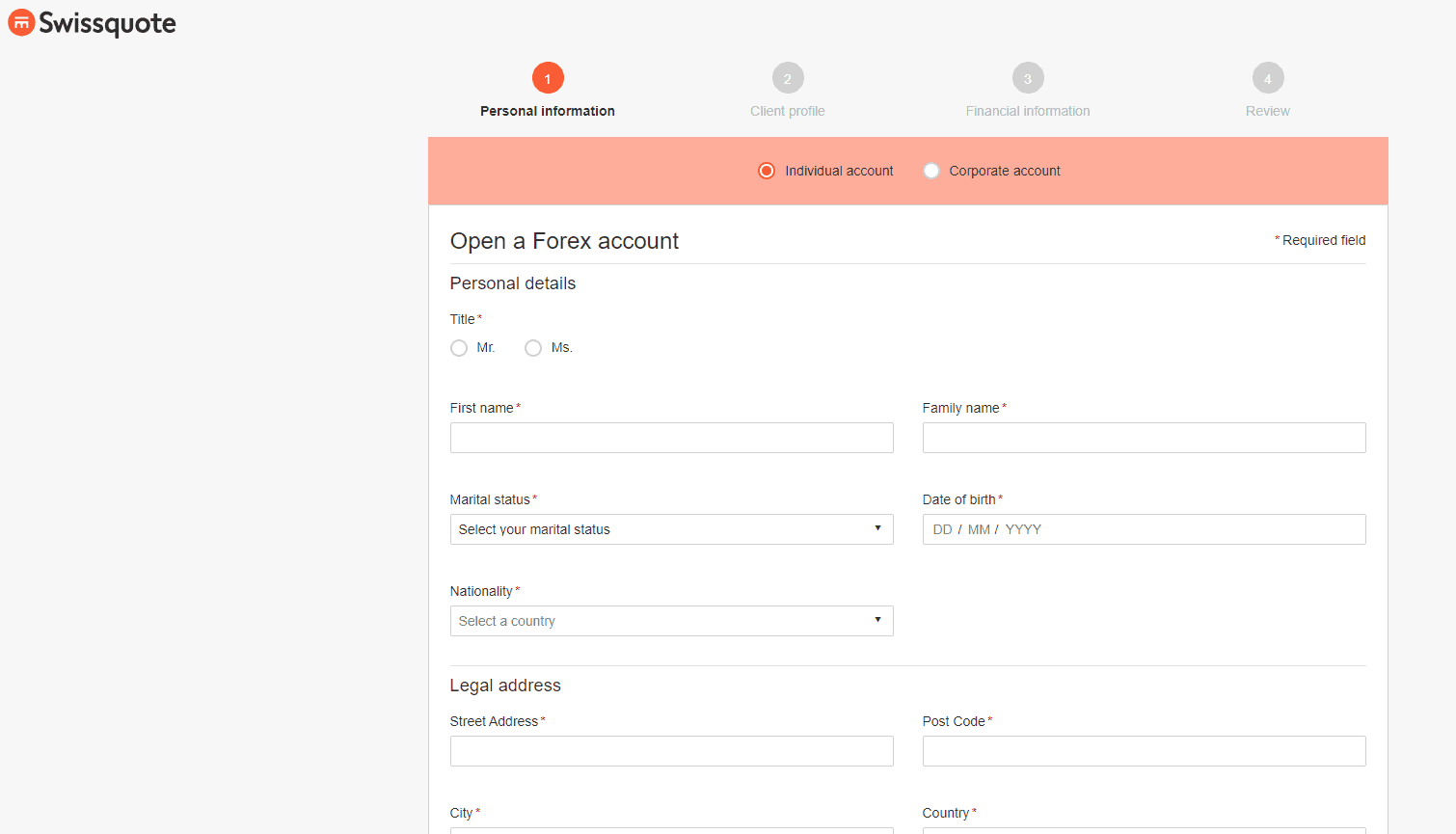Viewport: 1456px width, 834px height.
Task: Focus the First name input field
Action: pyautogui.click(x=671, y=437)
